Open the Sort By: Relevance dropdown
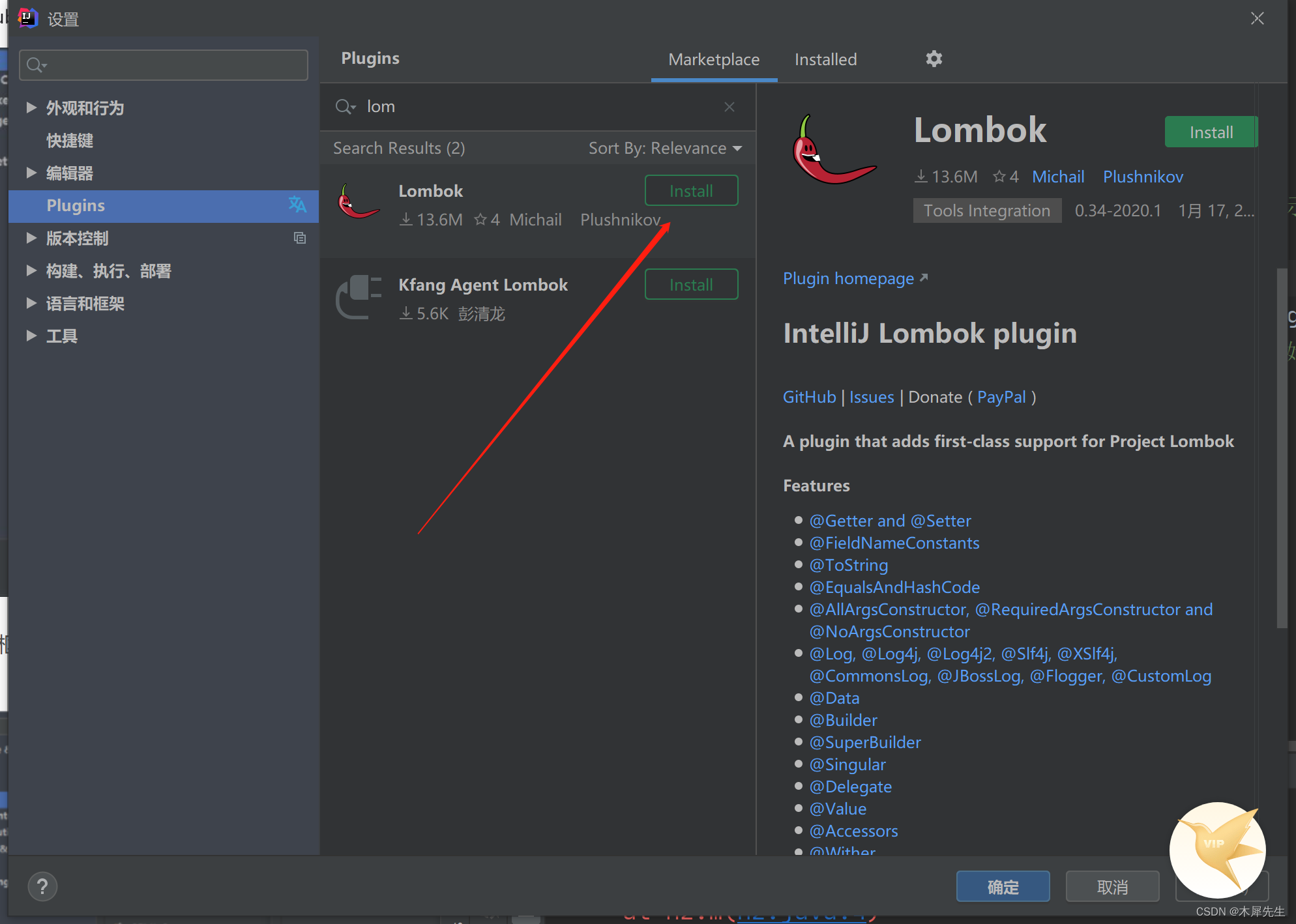Screen dimensions: 1296x924 [x=665, y=148]
